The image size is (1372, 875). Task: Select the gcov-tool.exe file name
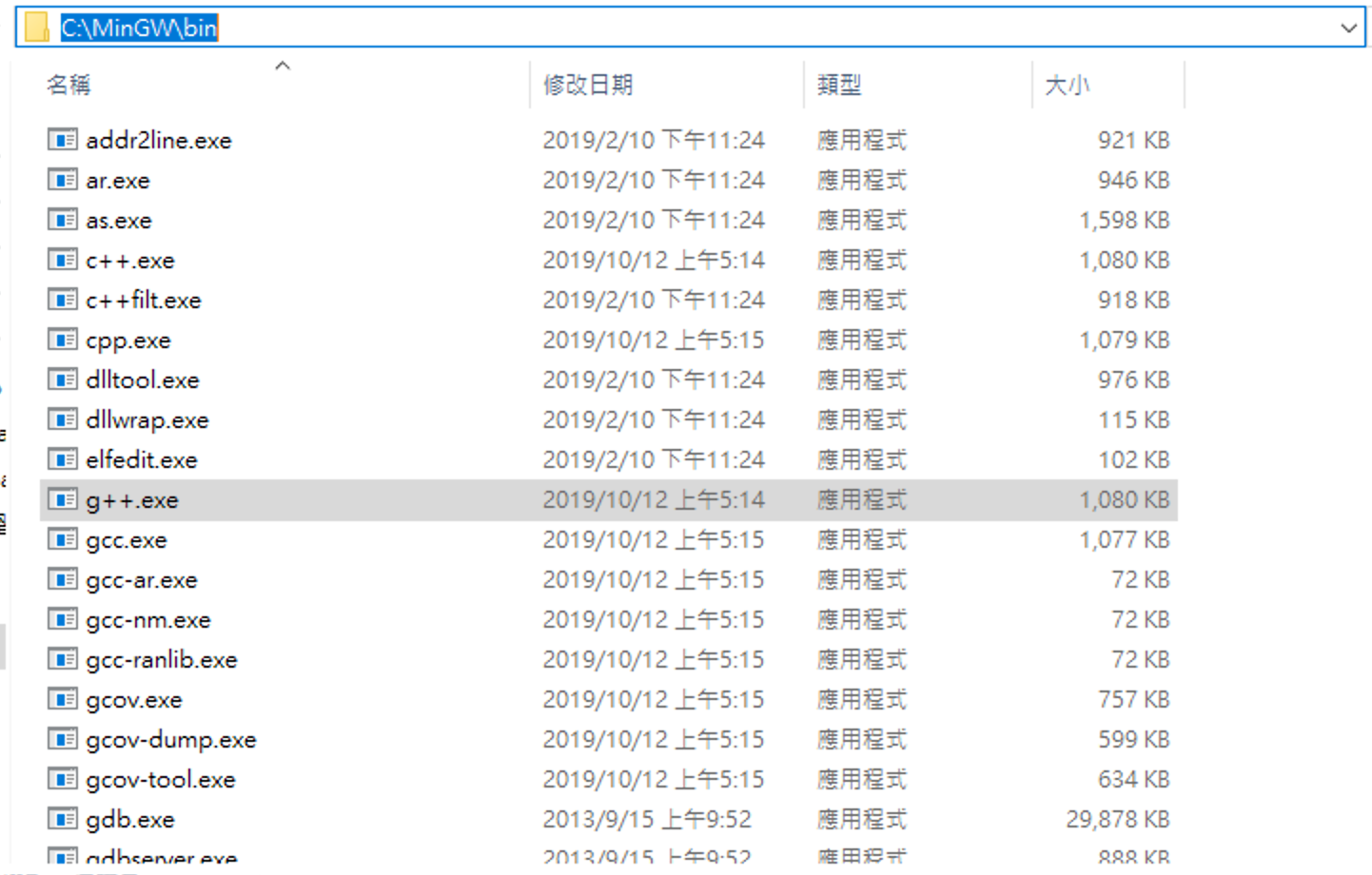pos(161,779)
